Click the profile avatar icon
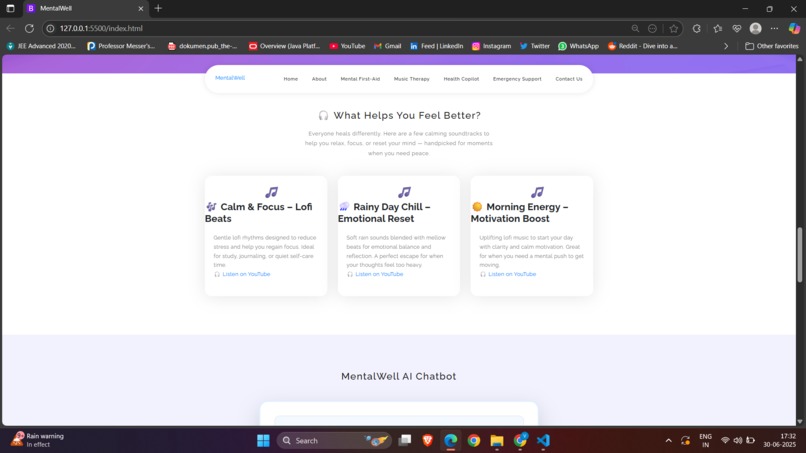 pos(755,28)
